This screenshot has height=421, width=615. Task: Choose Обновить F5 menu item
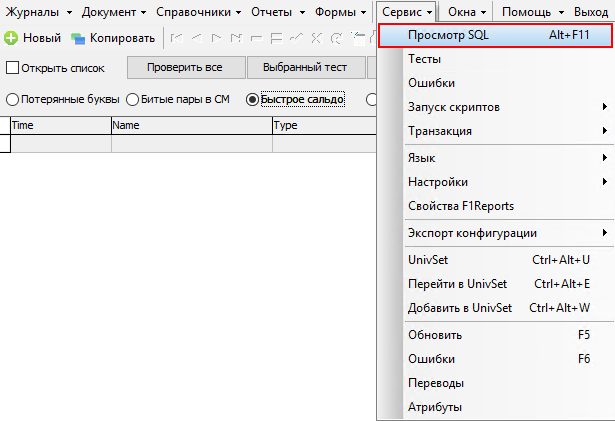point(508,335)
